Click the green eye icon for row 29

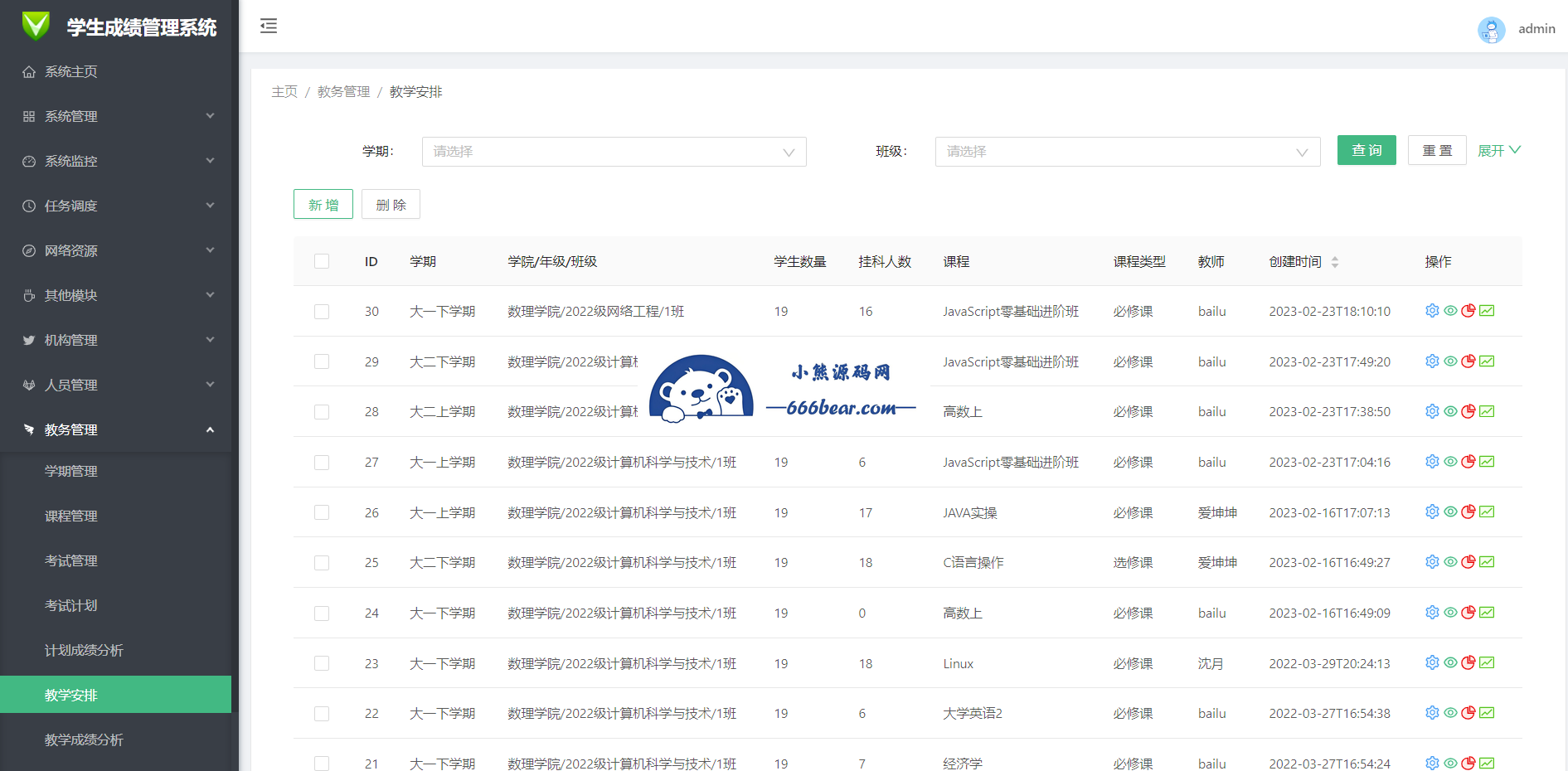[1450, 361]
